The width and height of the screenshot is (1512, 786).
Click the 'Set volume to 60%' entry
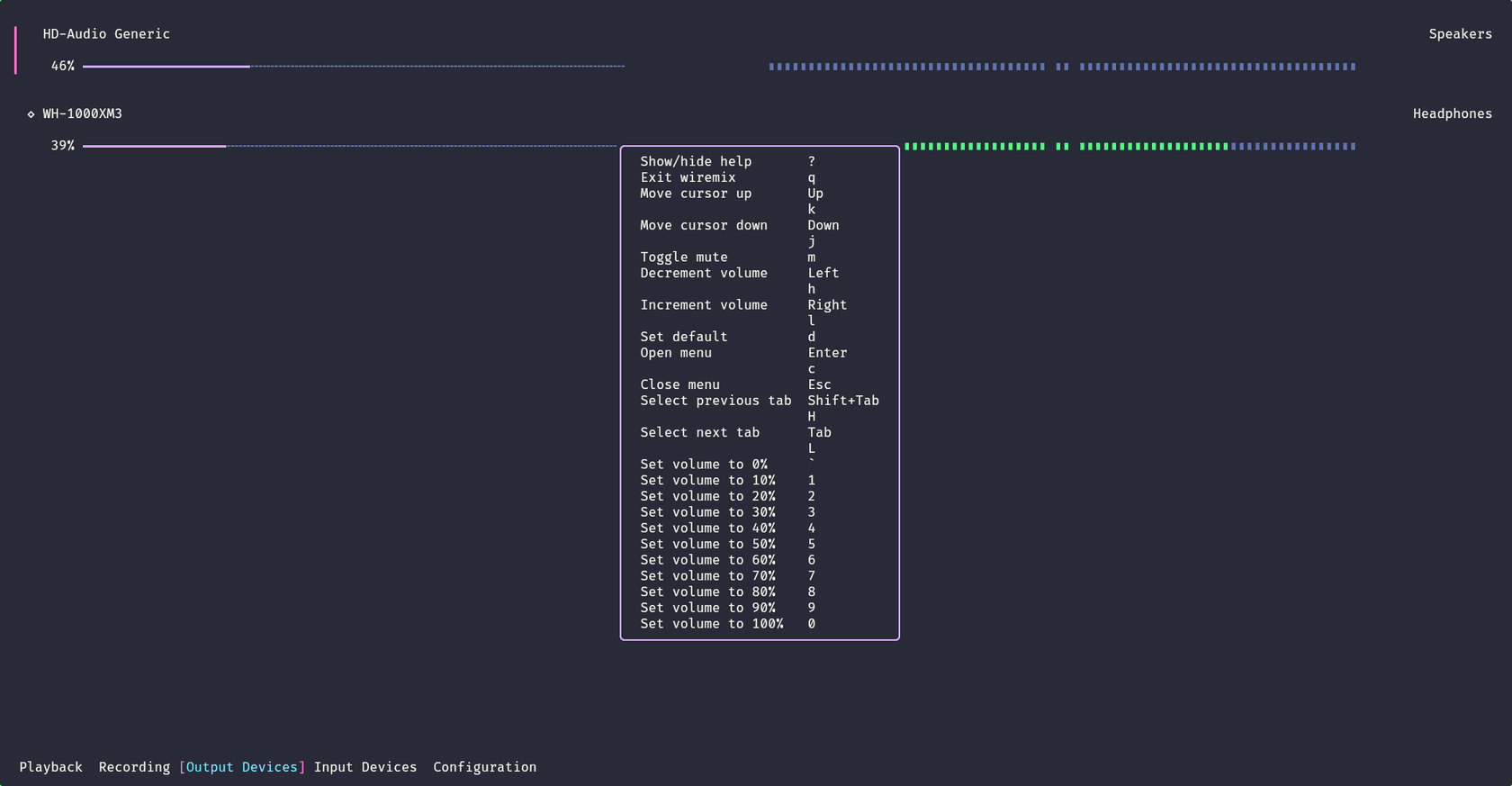point(707,560)
